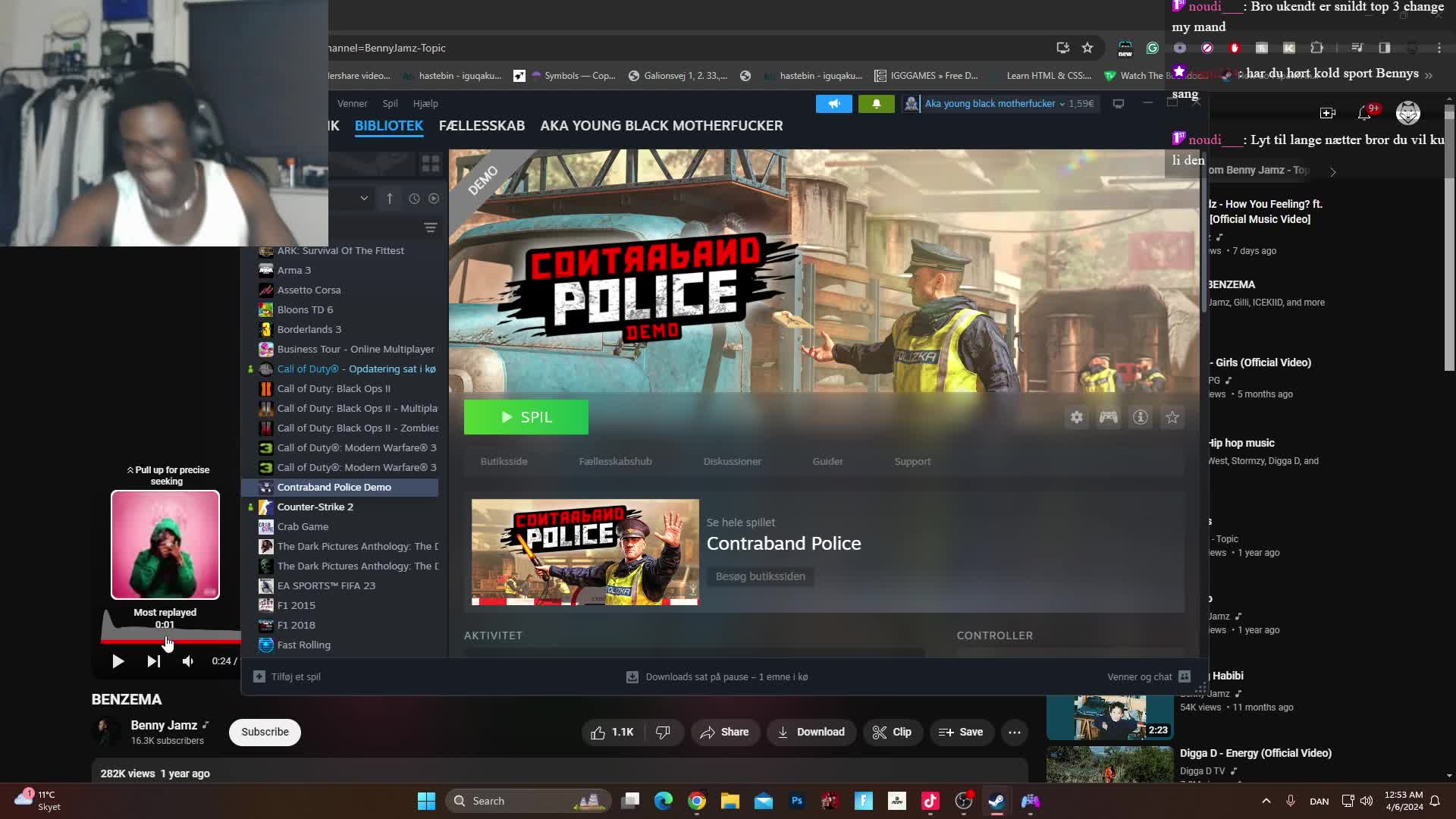
Task: Switch to the FÆLLESSKAB tab
Action: pos(482,126)
